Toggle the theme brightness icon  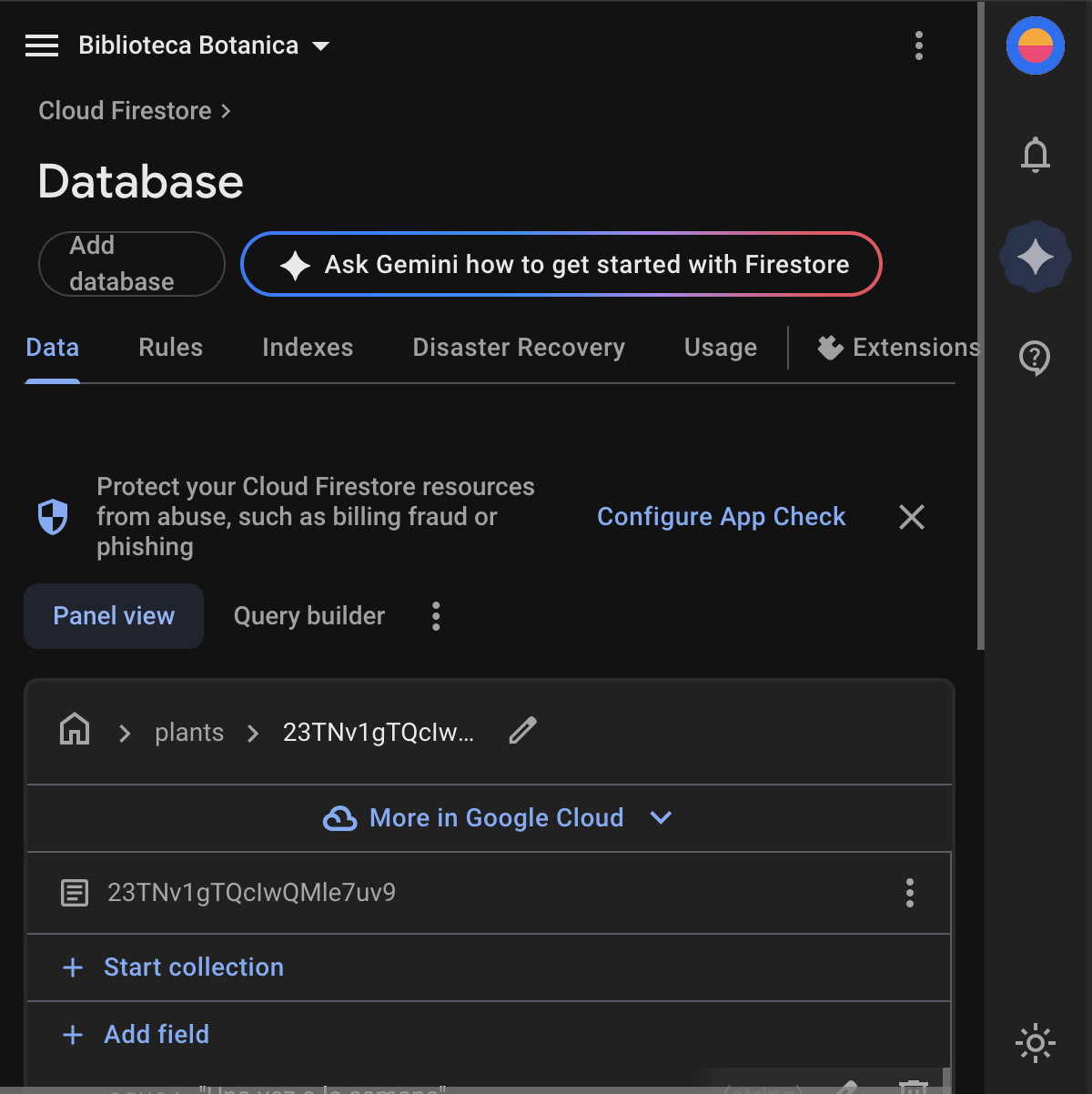coord(1035,1043)
